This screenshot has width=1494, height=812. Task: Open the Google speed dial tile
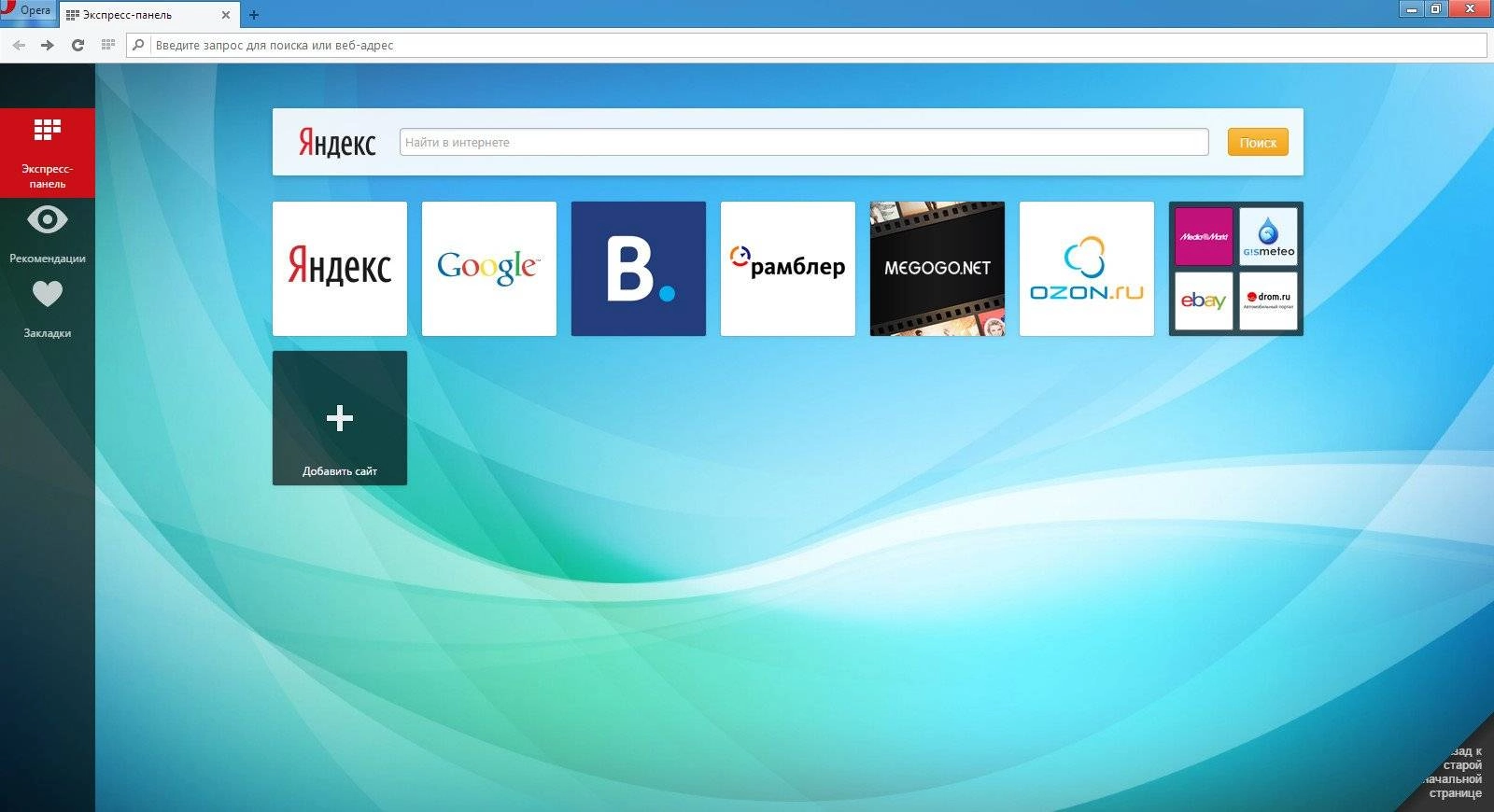coord(489,269)
